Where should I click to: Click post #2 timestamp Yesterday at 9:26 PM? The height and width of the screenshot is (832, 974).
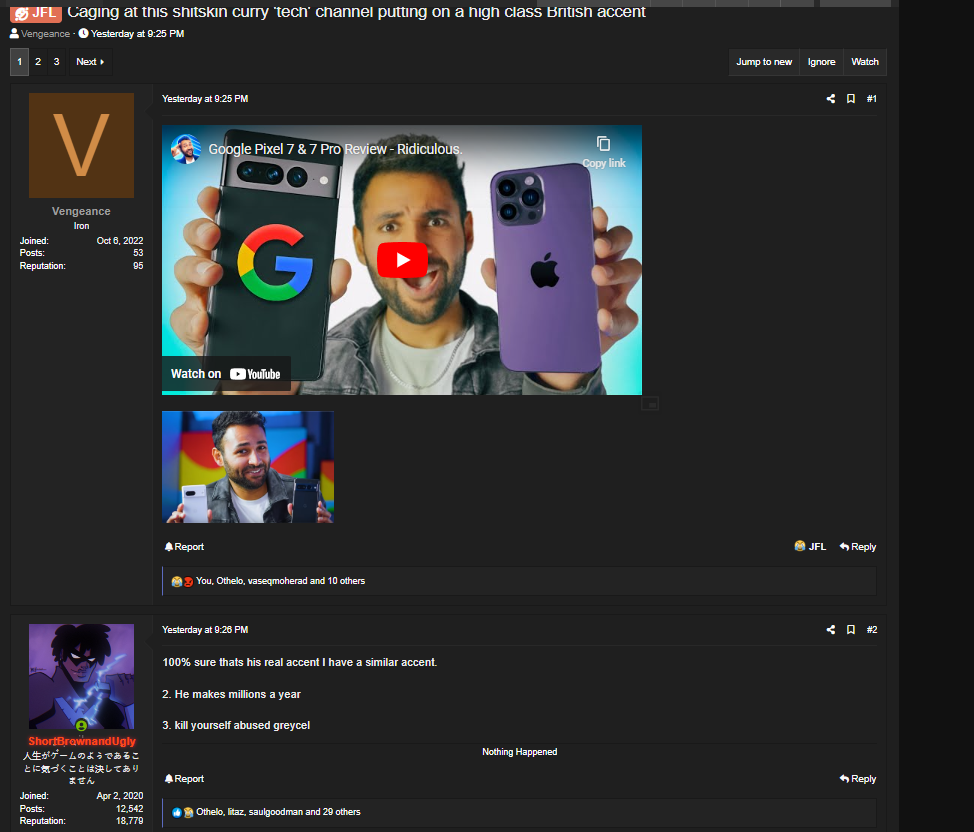[x=205, y=629]
